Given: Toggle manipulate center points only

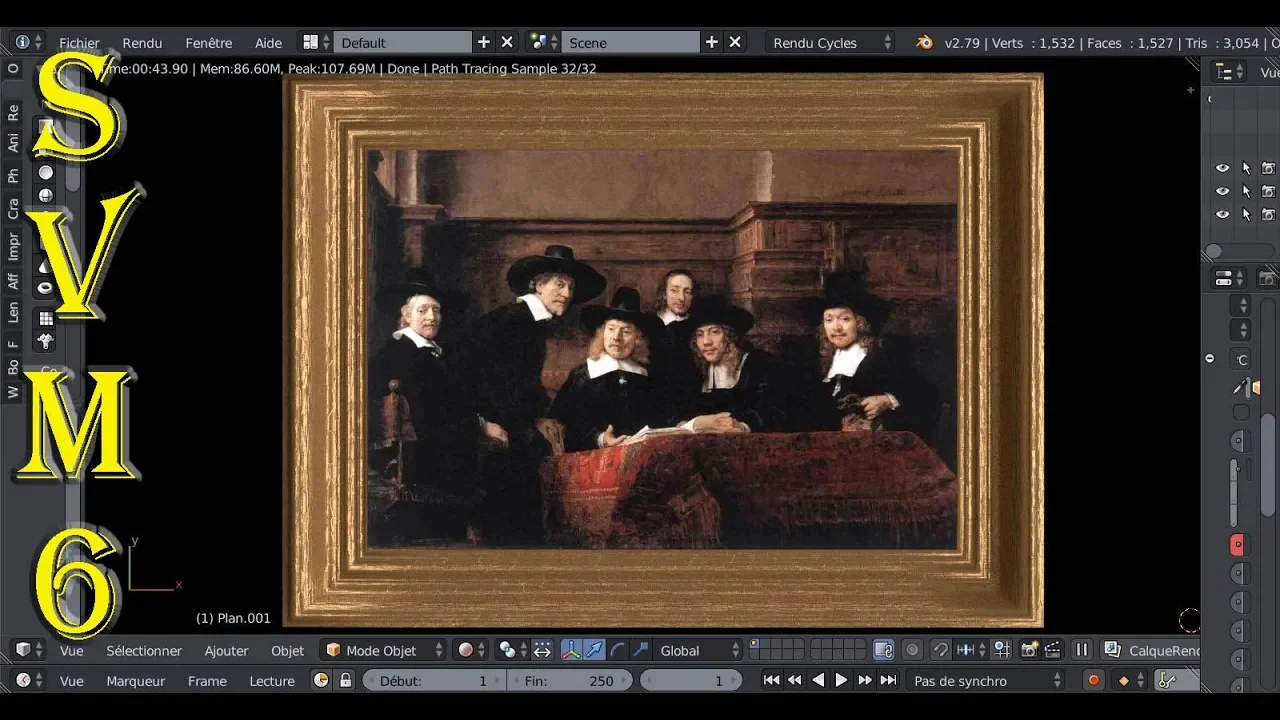Looking at the screenshot, I should pyautogui.click(x=542, y=650).
